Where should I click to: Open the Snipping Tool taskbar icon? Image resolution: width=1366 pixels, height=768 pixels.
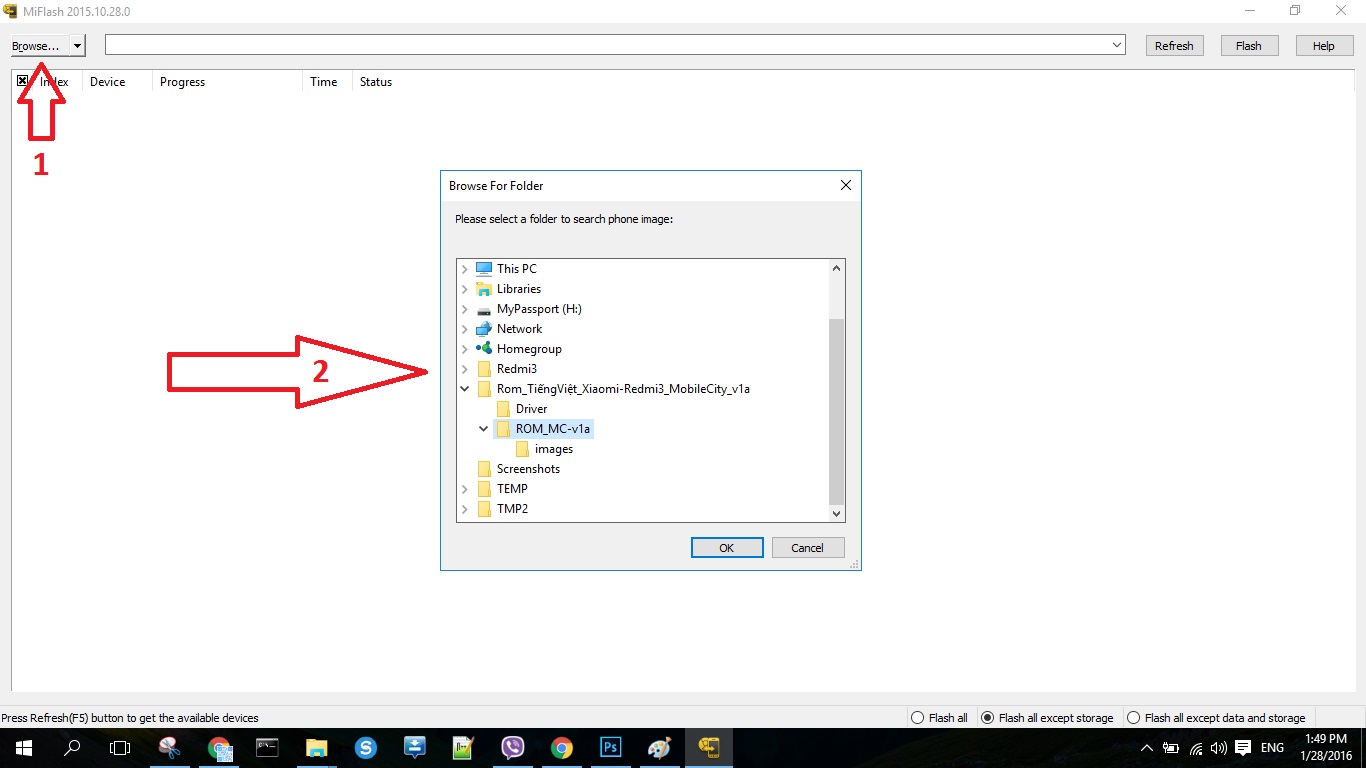click(x=170, y=748)
